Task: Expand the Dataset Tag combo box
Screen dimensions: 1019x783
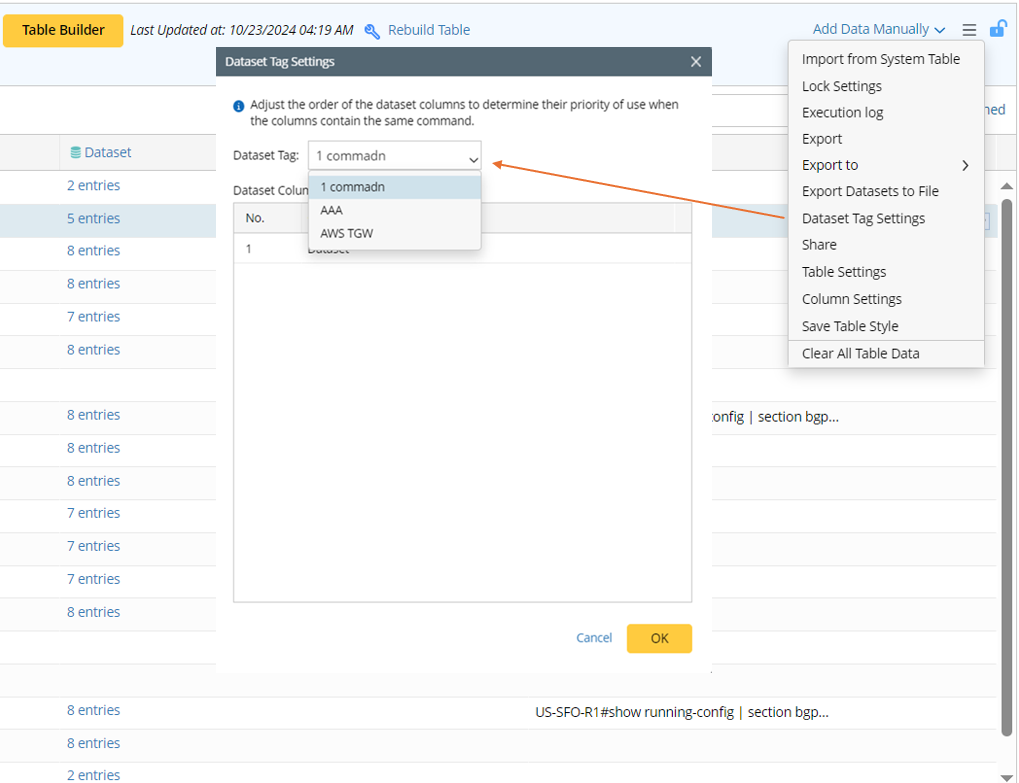Action: click(473, 157)
